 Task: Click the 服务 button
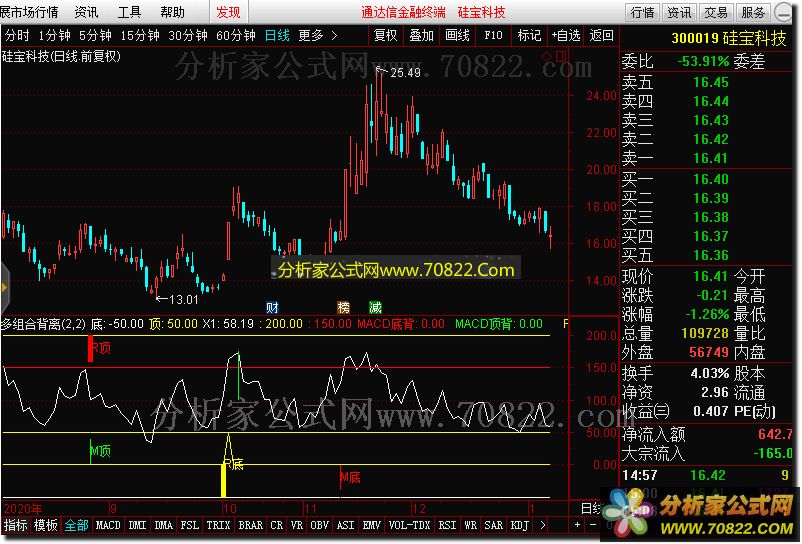(753, 12)
